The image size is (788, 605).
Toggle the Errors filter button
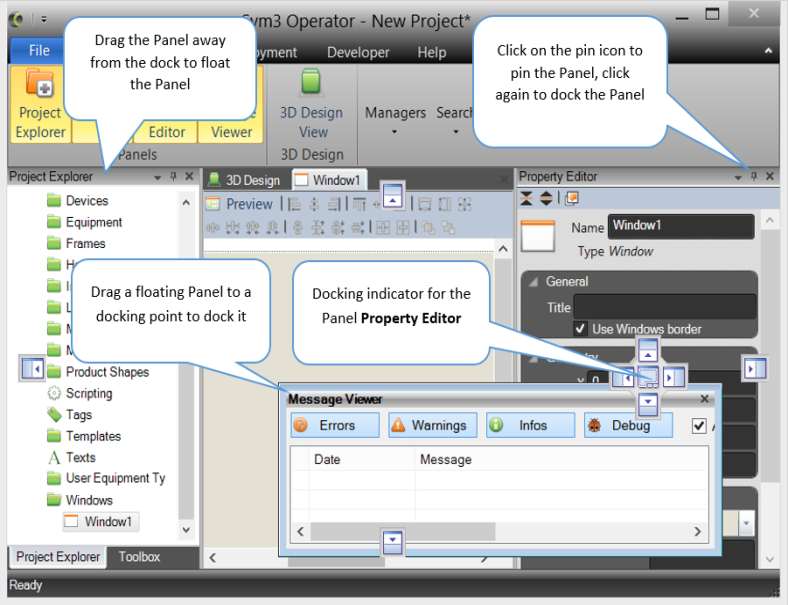point(335,425)
